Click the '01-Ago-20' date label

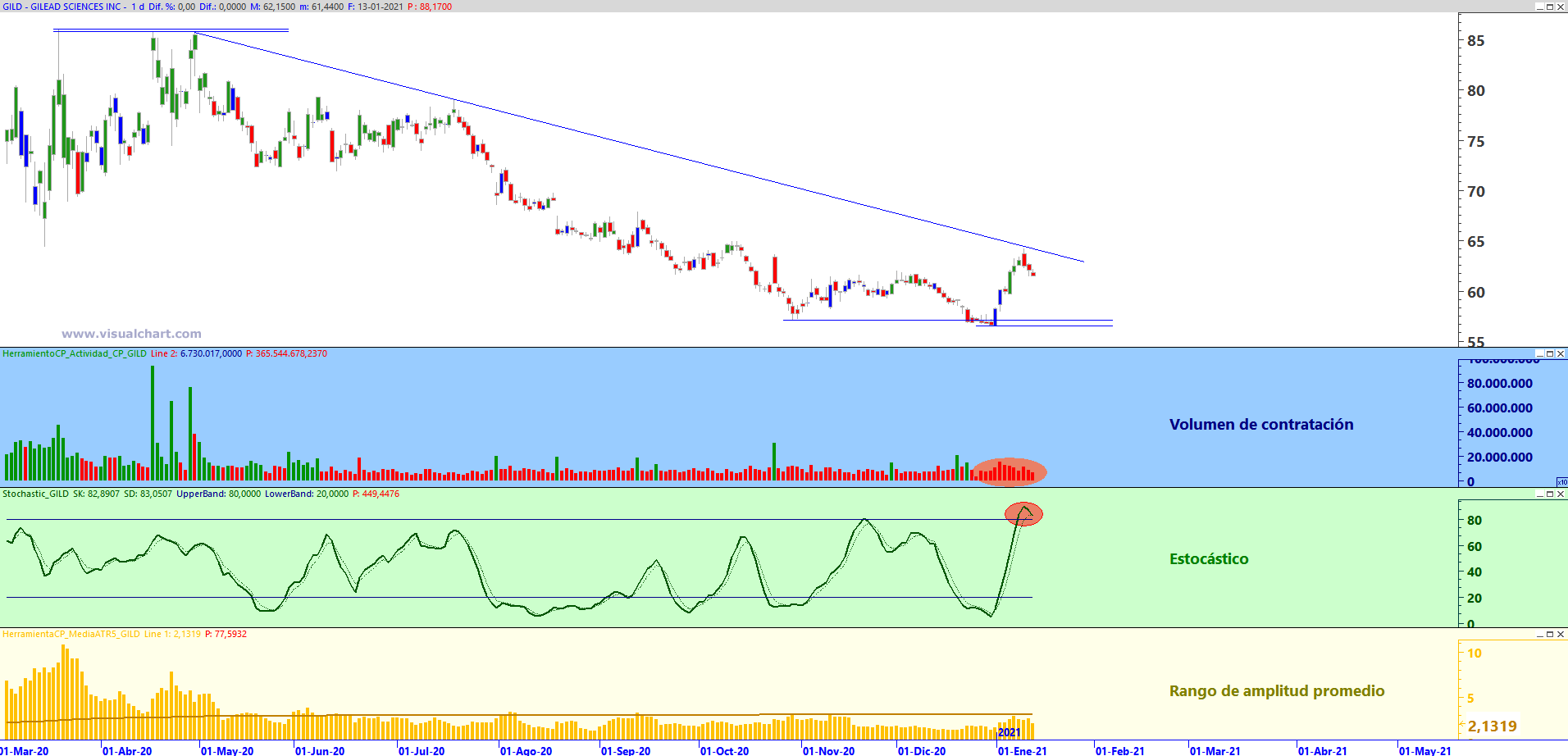tap(526, 750)
